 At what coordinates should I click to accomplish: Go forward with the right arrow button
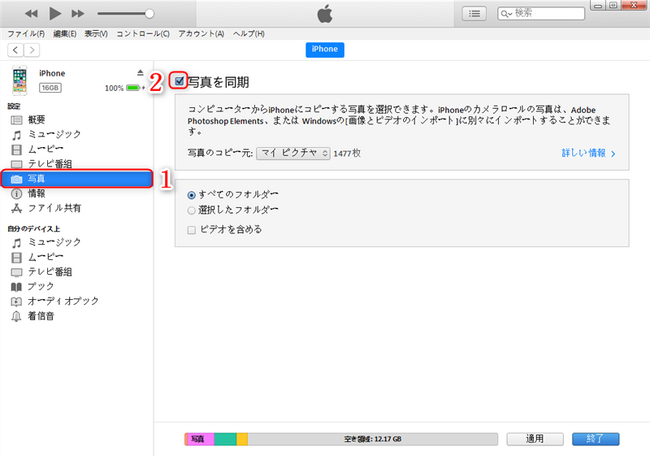click(x=32, y=50)
